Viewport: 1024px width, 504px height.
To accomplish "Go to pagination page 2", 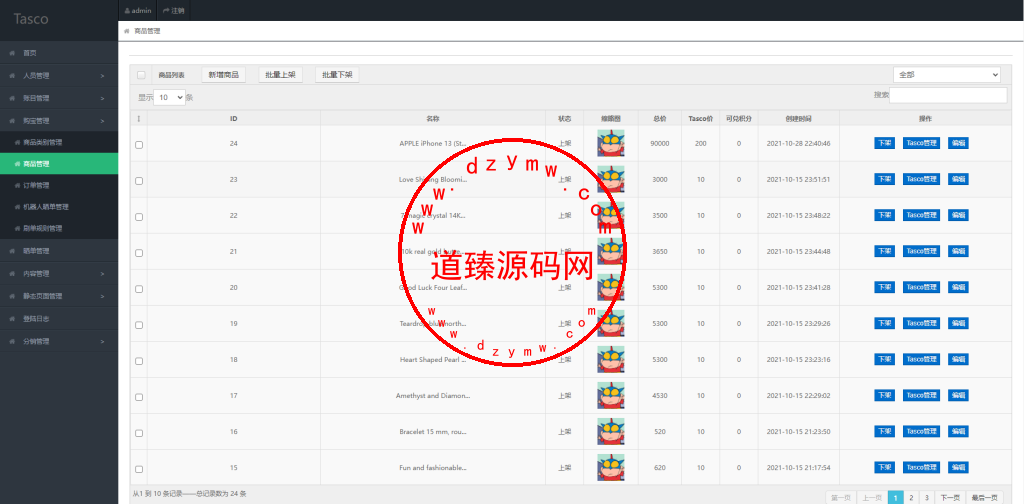I will point(911,497).
